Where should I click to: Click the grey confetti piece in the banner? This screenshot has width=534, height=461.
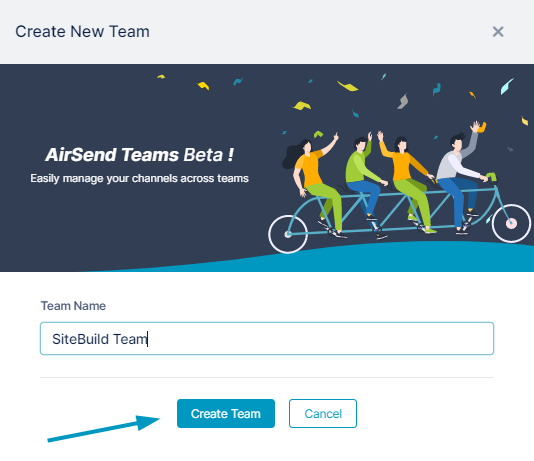pyautogui.click(x=403, y=101)
